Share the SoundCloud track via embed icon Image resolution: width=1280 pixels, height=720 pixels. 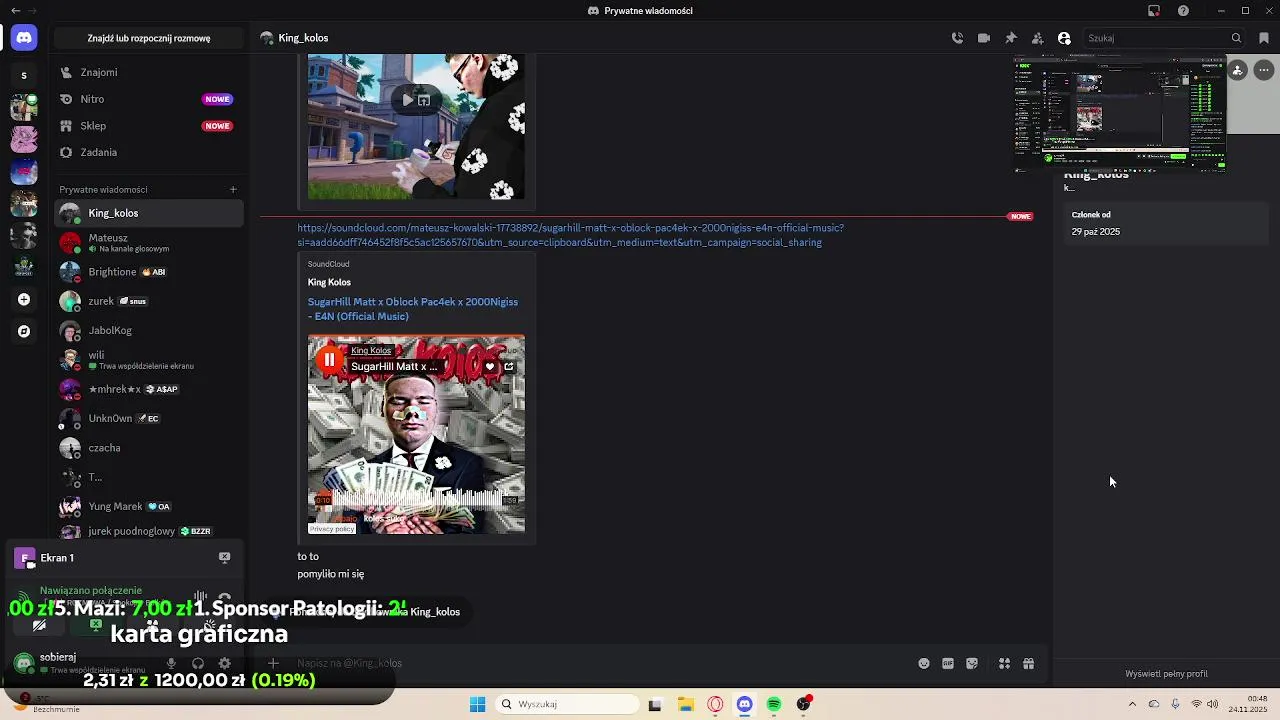point(509,367)
